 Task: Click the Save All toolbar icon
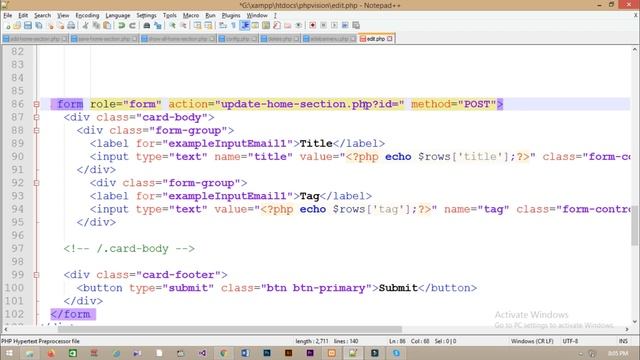[x=39, y=26]
